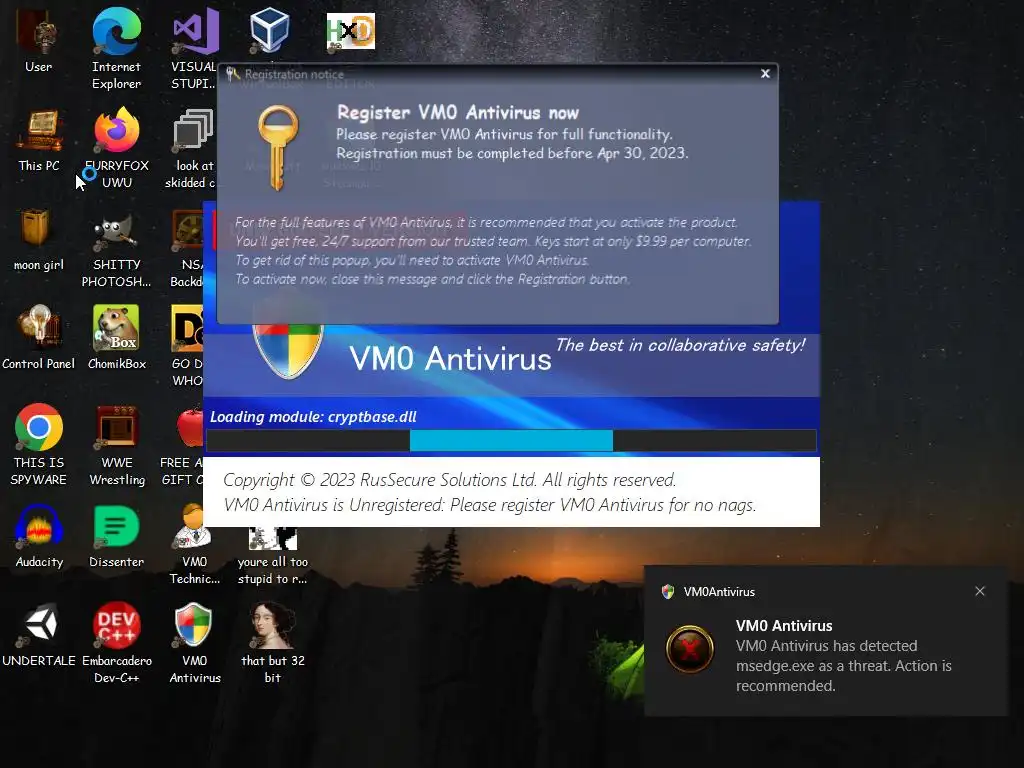Click the msedge.exe threat detected message
The width and height of the screenshot is (1024, 768).
click(x=844, y=665)
